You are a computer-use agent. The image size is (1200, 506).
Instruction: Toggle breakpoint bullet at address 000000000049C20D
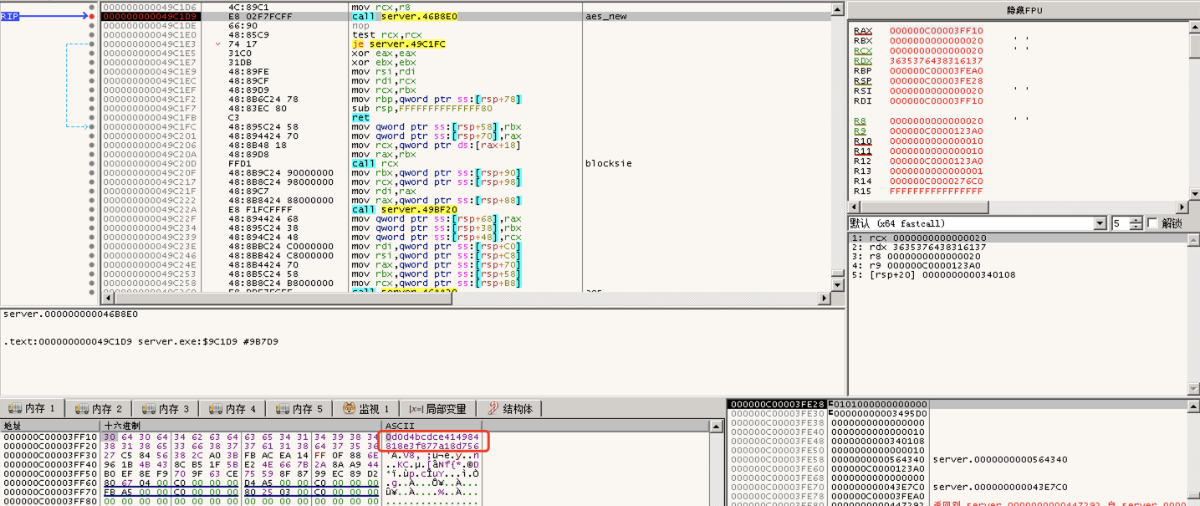pos(92,163)
